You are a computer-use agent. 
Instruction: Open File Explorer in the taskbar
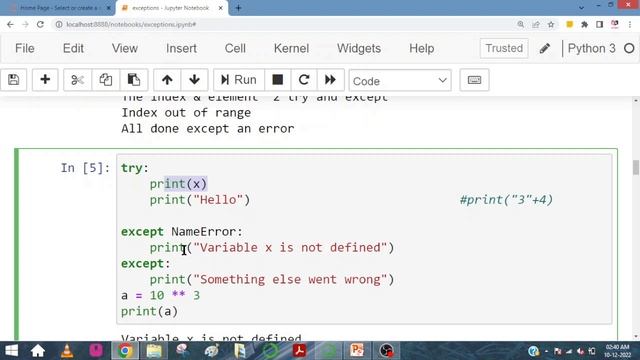point(154,351)
